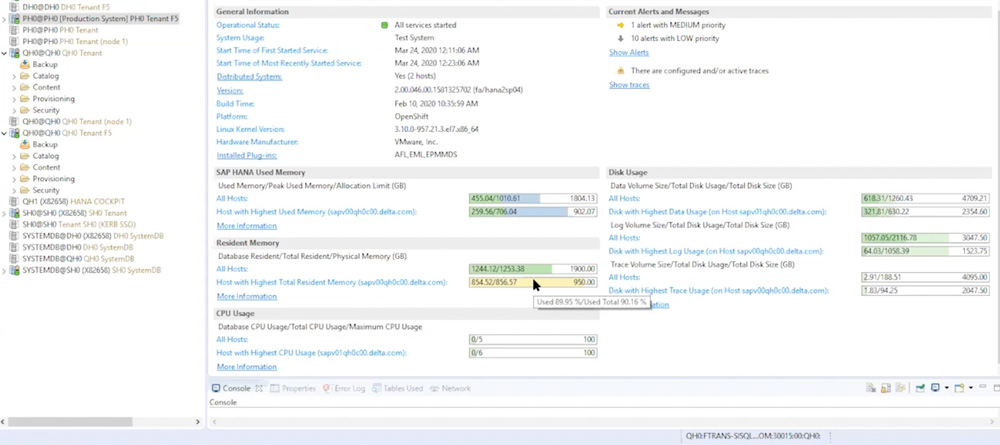Screen dimensions: 1000x445
Task: Open the Tables Used tab
Action: 399,388
